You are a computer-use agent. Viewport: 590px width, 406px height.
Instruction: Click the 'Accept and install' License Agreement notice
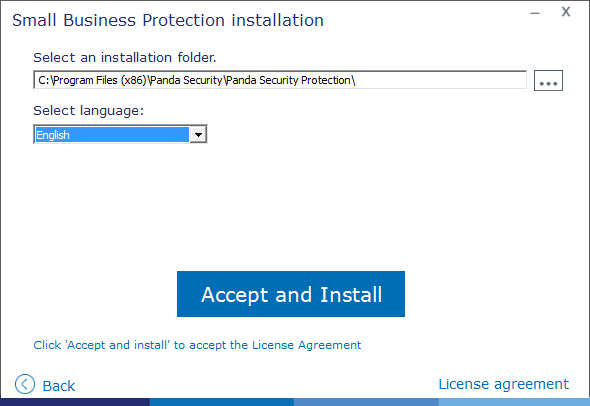click(x=197, y=345)
